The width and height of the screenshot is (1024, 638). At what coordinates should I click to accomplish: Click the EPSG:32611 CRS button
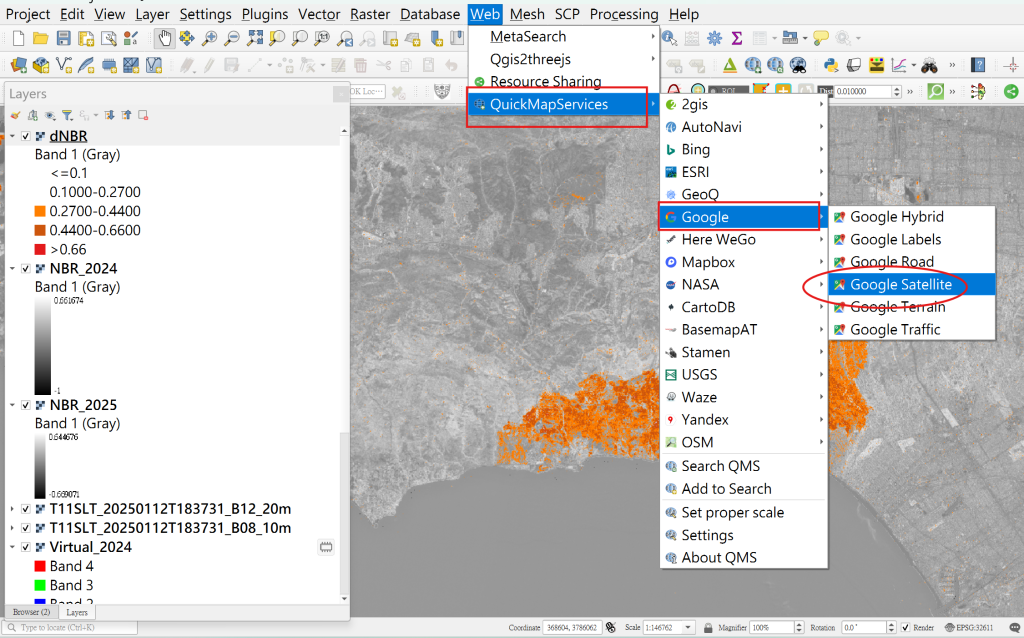click(969, 628)
